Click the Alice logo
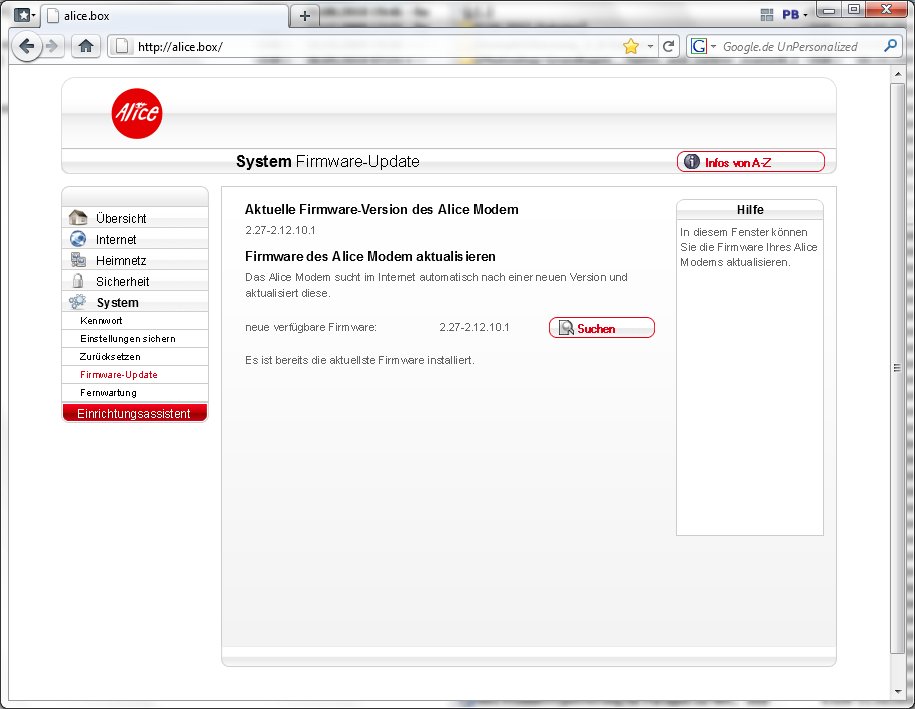Screen dimensions: 915x709 click(x=136, y=114)
